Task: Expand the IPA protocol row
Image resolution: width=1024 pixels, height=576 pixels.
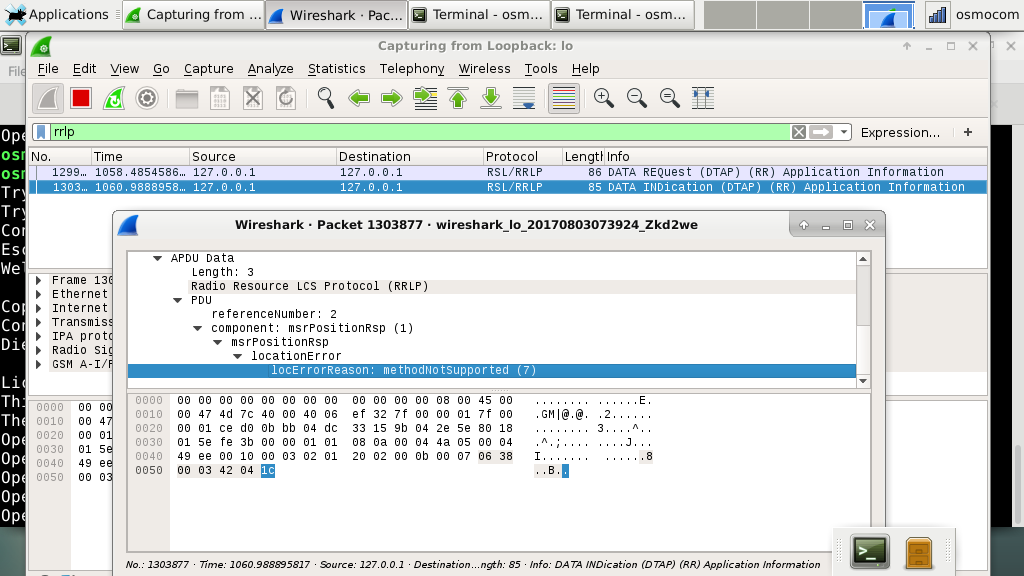Action: (39, 336)
